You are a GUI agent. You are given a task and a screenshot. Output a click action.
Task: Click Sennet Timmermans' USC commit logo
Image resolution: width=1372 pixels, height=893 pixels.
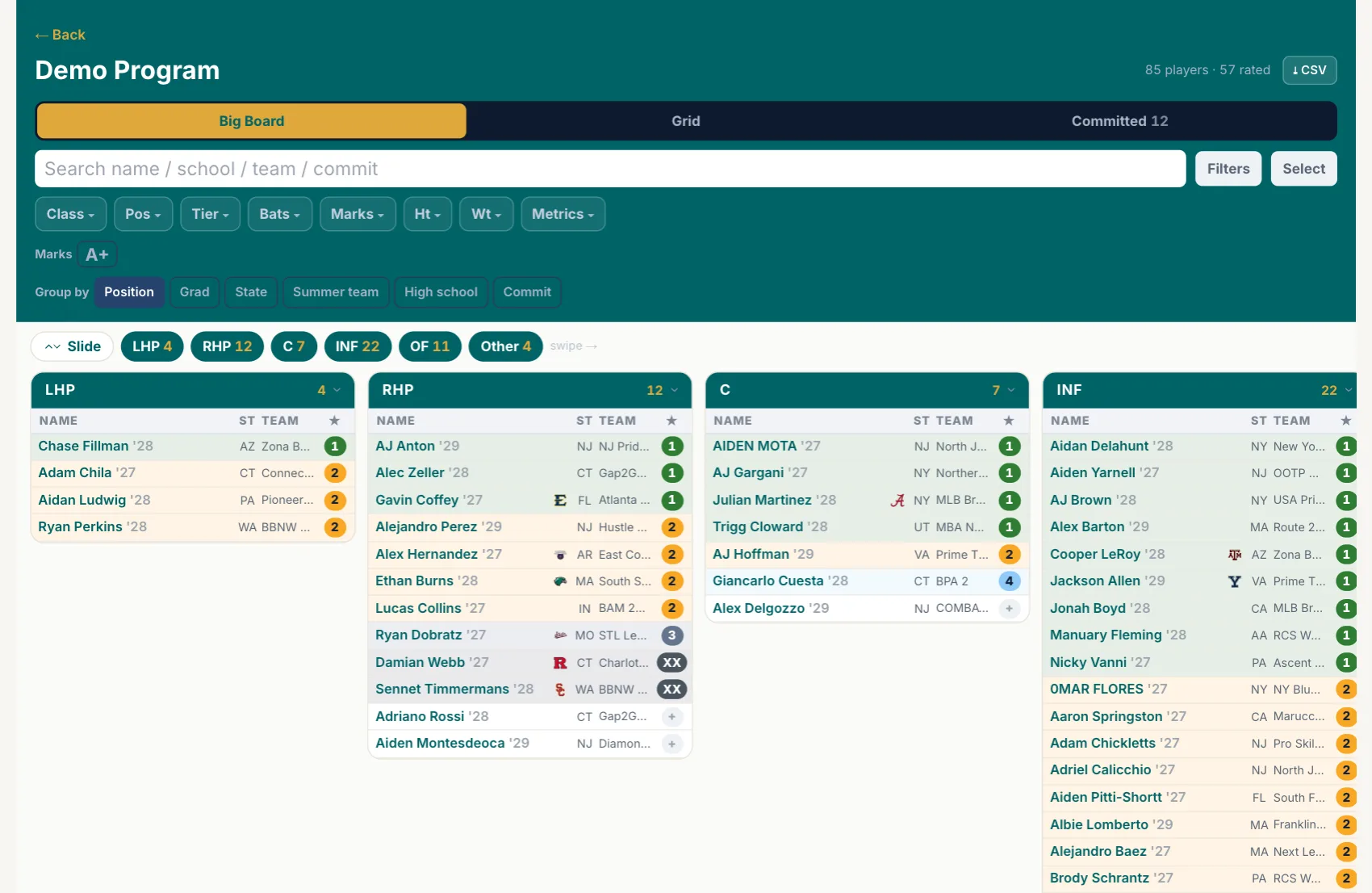click(560, 690)
